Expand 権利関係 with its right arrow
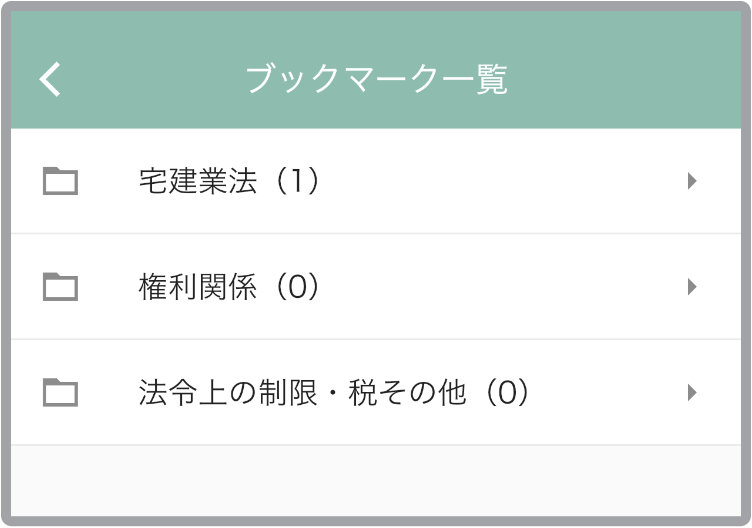 pos(692,287)
